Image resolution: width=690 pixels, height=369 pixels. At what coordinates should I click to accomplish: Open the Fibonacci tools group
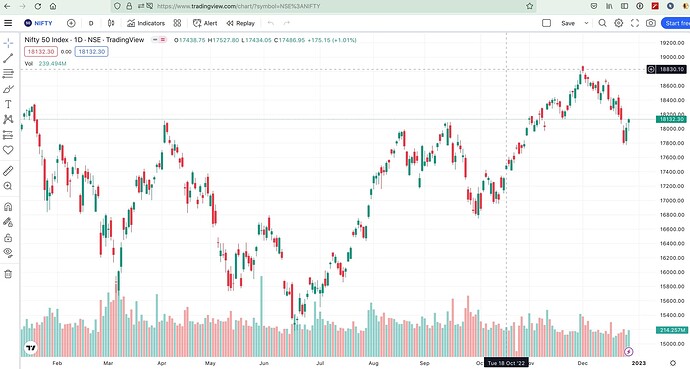[x=8, y=73]
